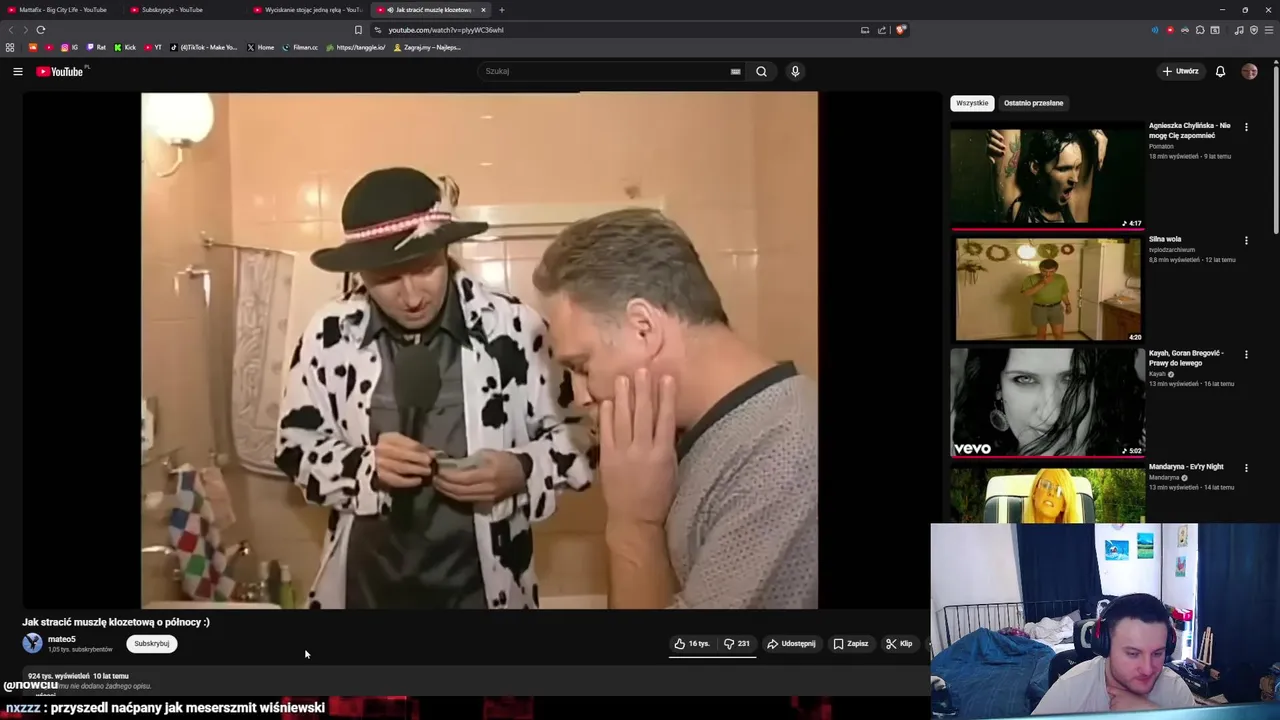Close the current Jak stracić muszlę tab
The height and width of the screenshot is (720, 1280).
click(483, 10)
